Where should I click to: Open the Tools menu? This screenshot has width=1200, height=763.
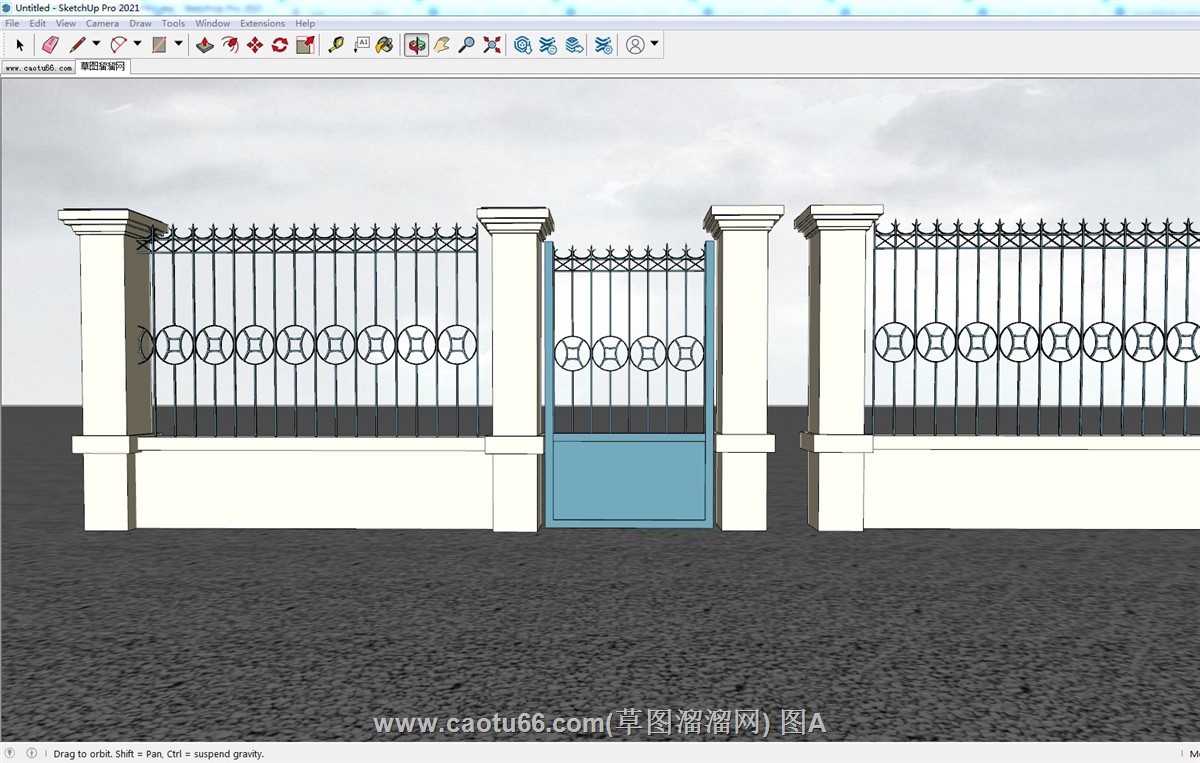coord(173,23)
